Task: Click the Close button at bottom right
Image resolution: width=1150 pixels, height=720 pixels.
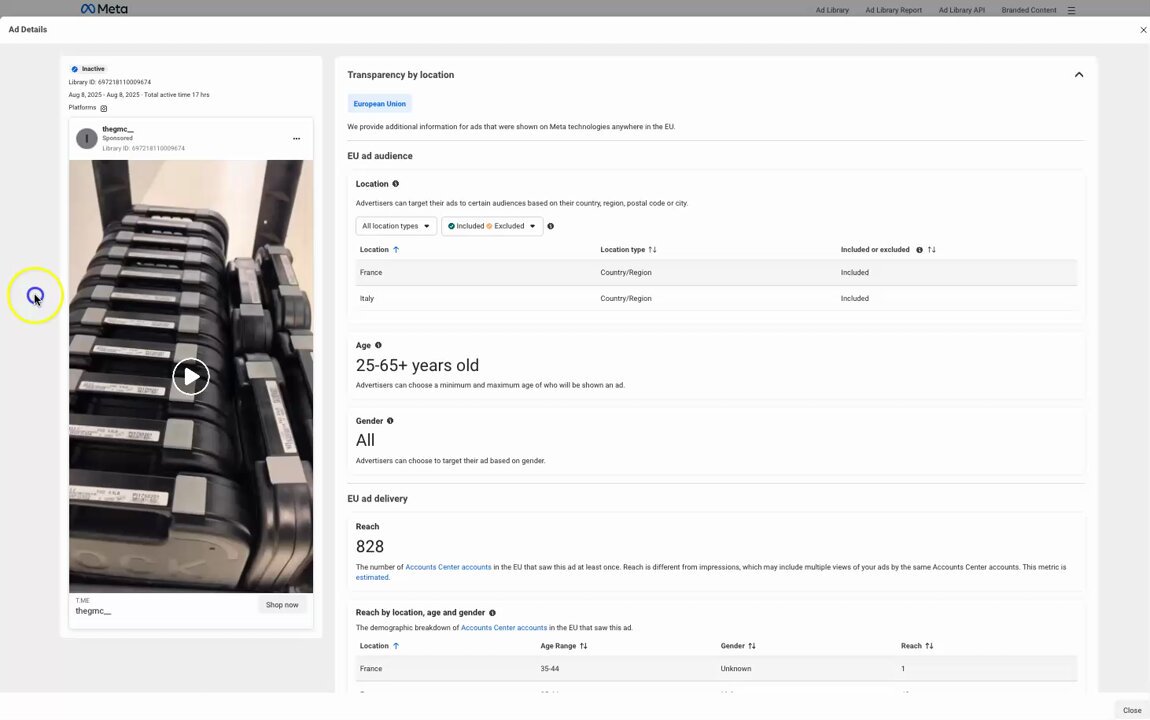Action: pyautogui.click(x=1132, y=710)
